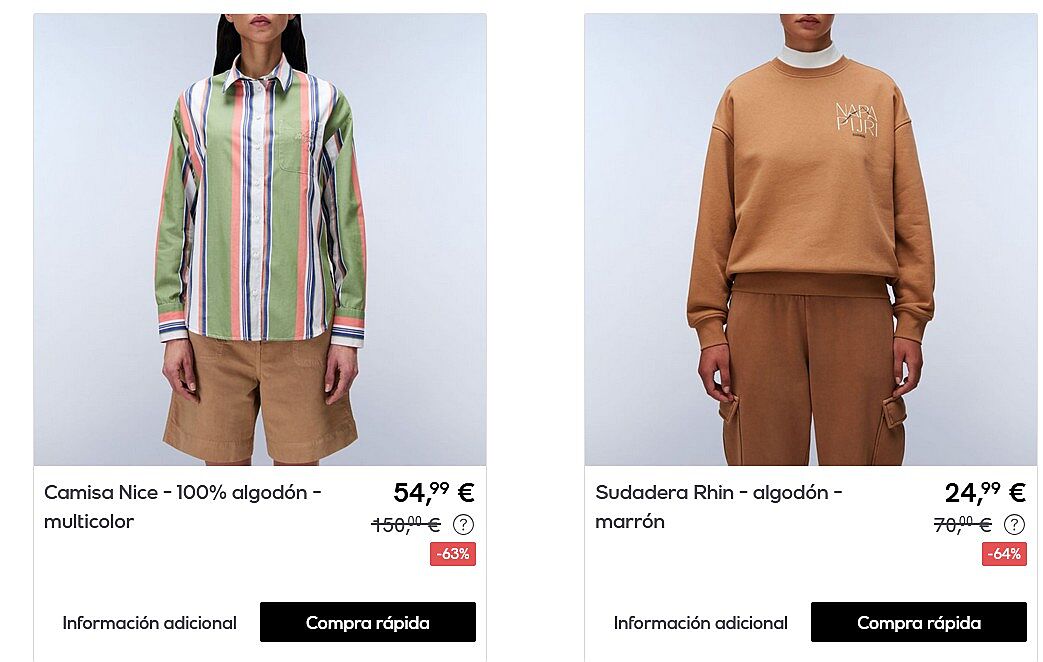
Task: Click the crossed-out 150,00 € original price
Action: click(406, 525)
